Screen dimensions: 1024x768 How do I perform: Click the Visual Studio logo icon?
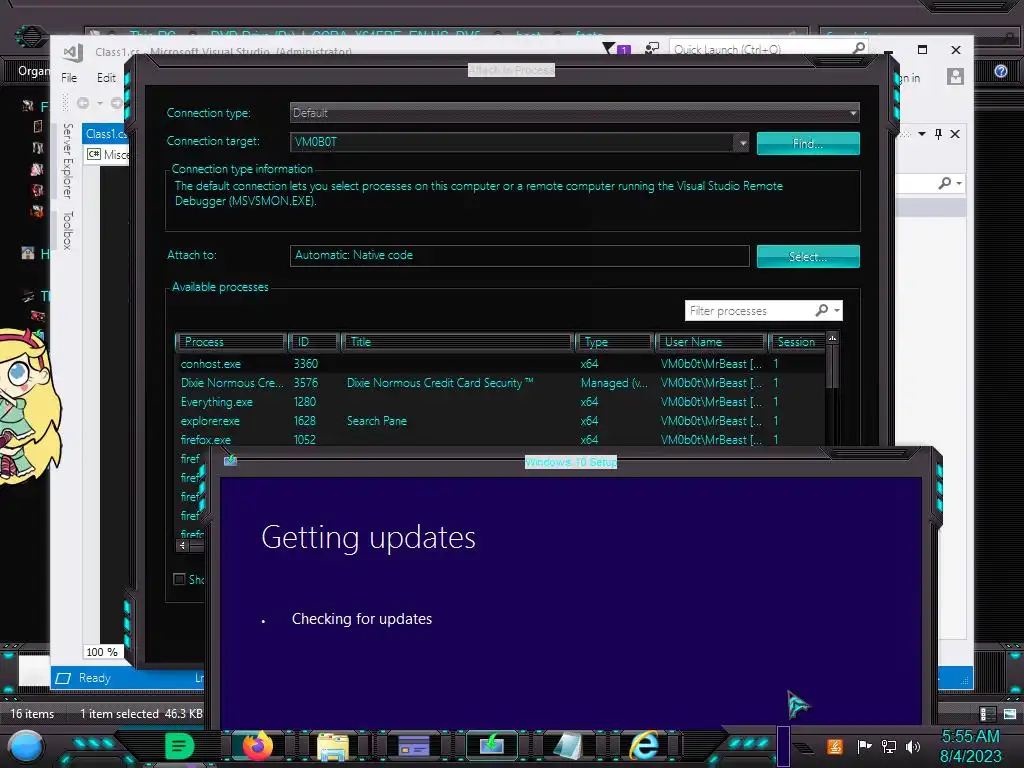[x=72, y=52]
